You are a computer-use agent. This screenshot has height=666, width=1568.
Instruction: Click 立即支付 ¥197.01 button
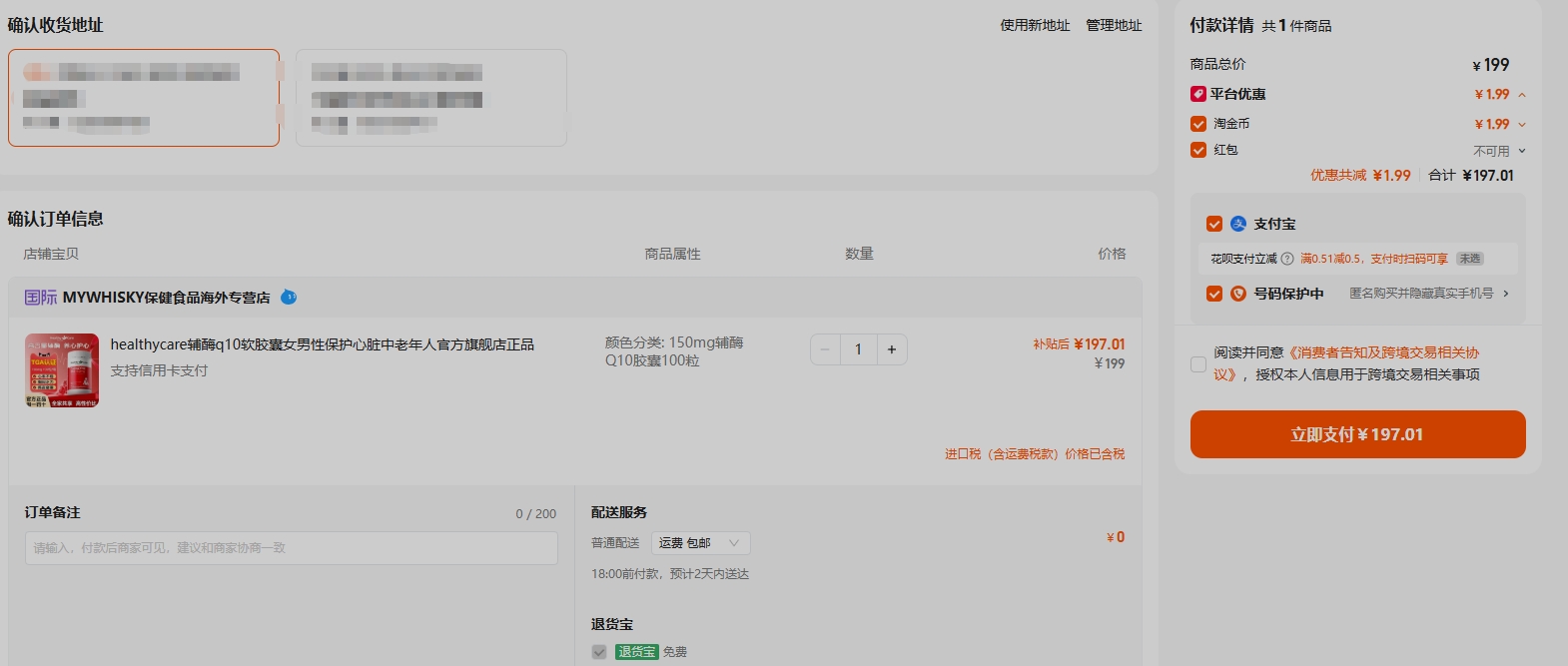point(1357,434)
